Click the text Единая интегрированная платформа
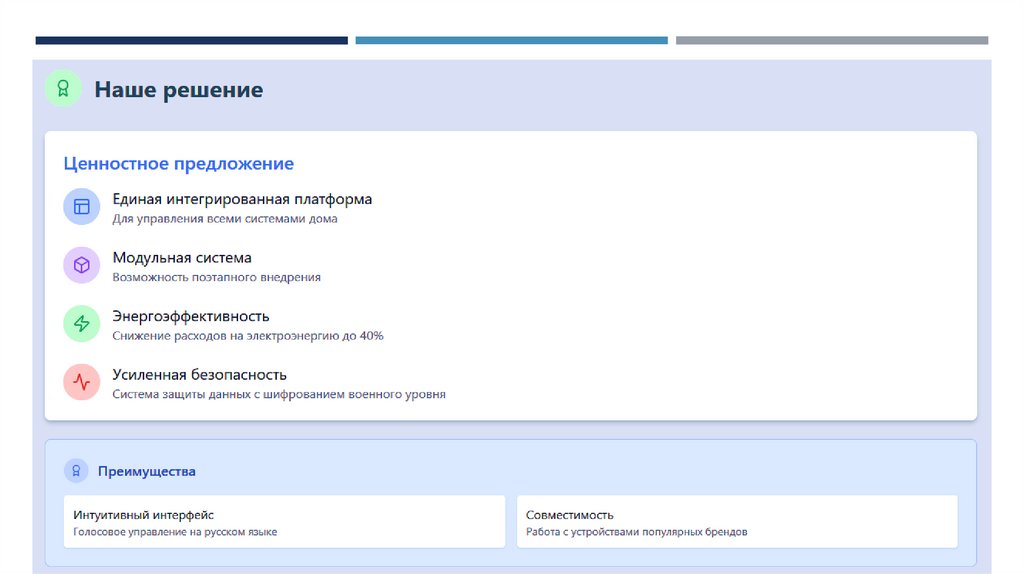 242,199
